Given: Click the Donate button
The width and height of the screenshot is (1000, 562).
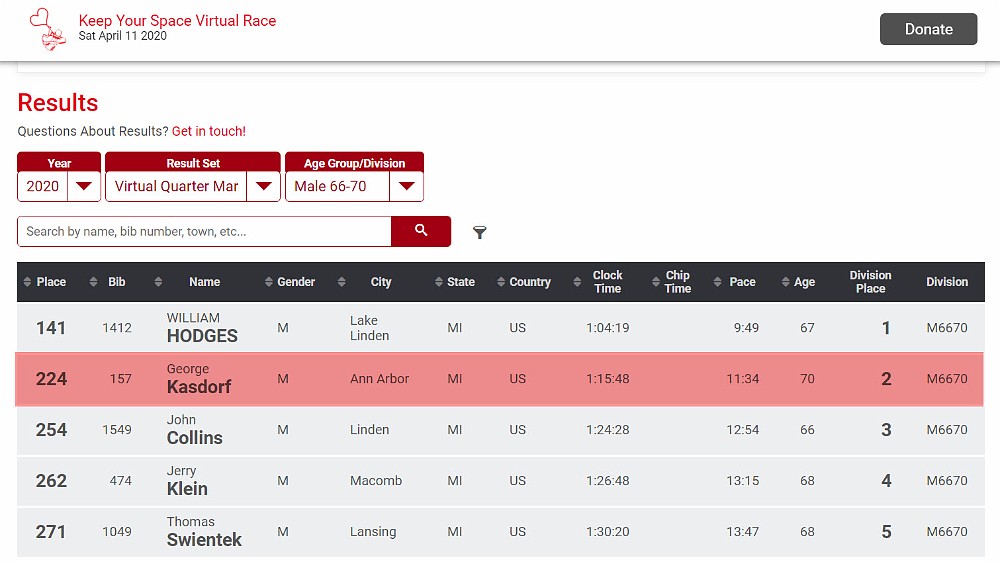Looking at the screenshot, I should coord(928,29).
